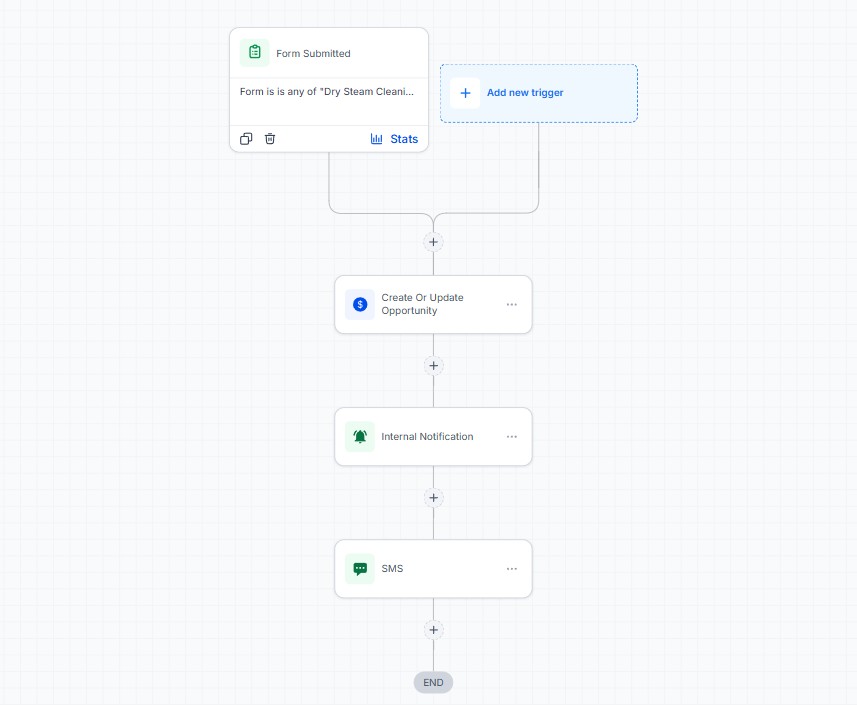Click the END node
The width and height of the screenshot is (857, 705).
click(x=433, y=683)
